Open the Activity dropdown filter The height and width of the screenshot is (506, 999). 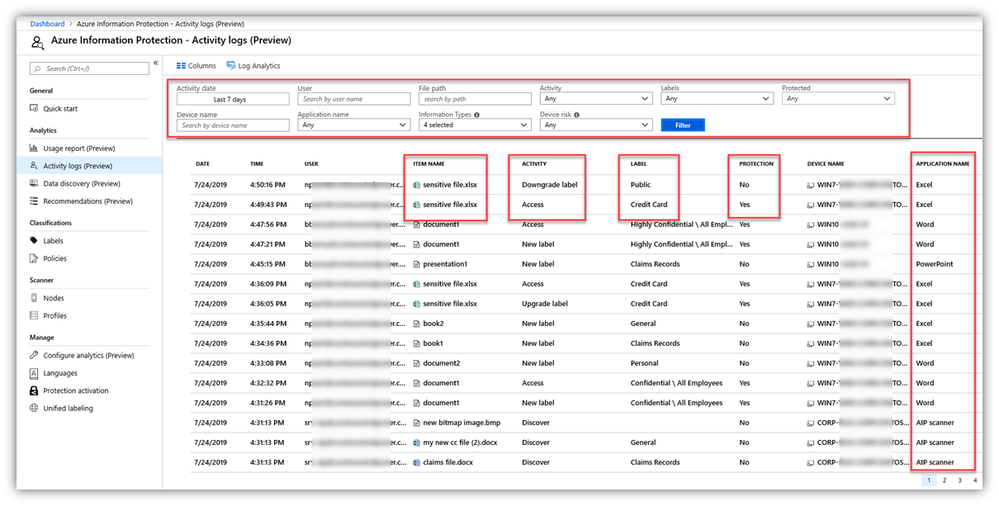click(596, 99)
